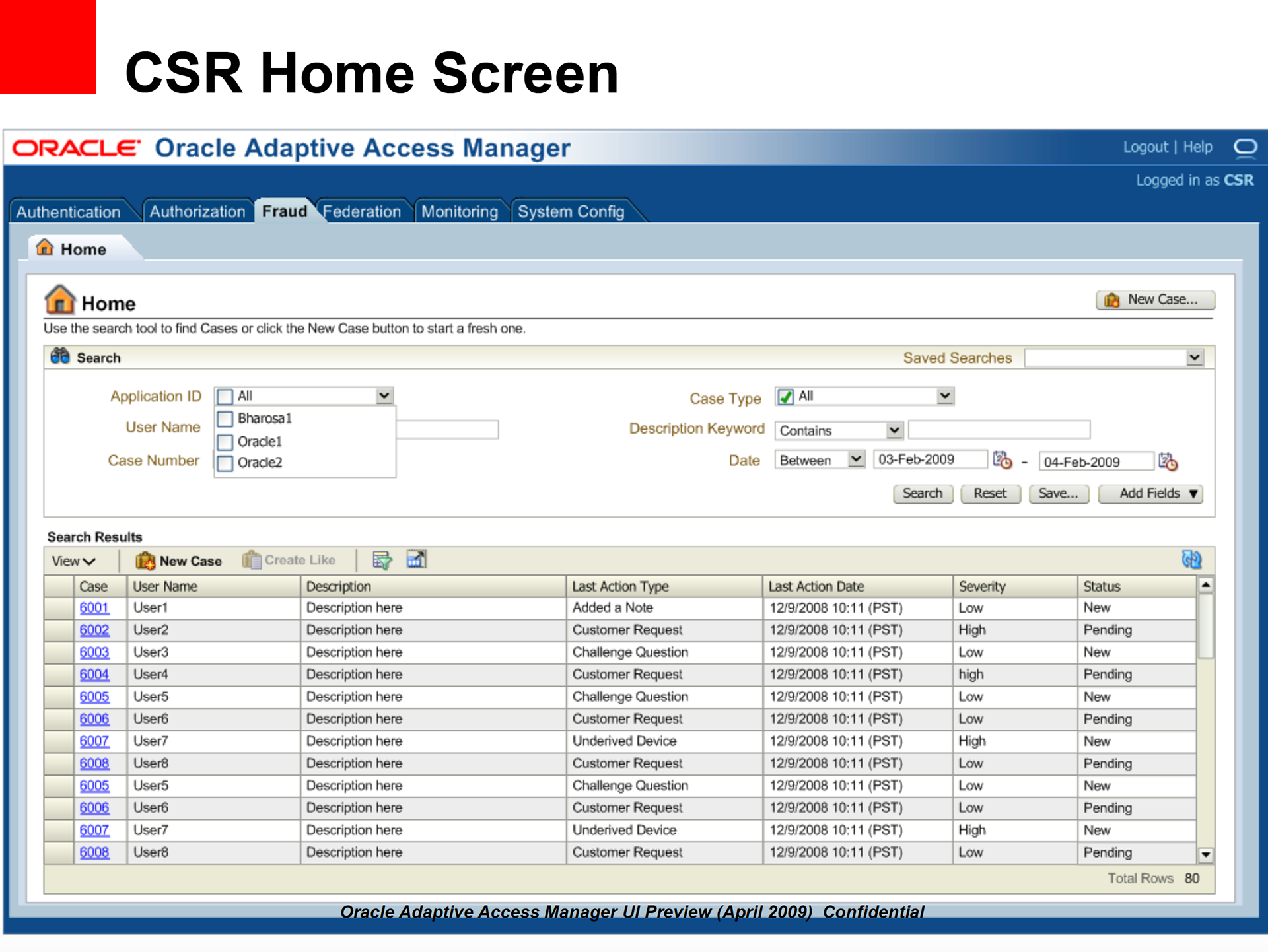Select the Fraud tab
Image resolution: width=1268 pixels, height=952 pixels.
(285, 211)
